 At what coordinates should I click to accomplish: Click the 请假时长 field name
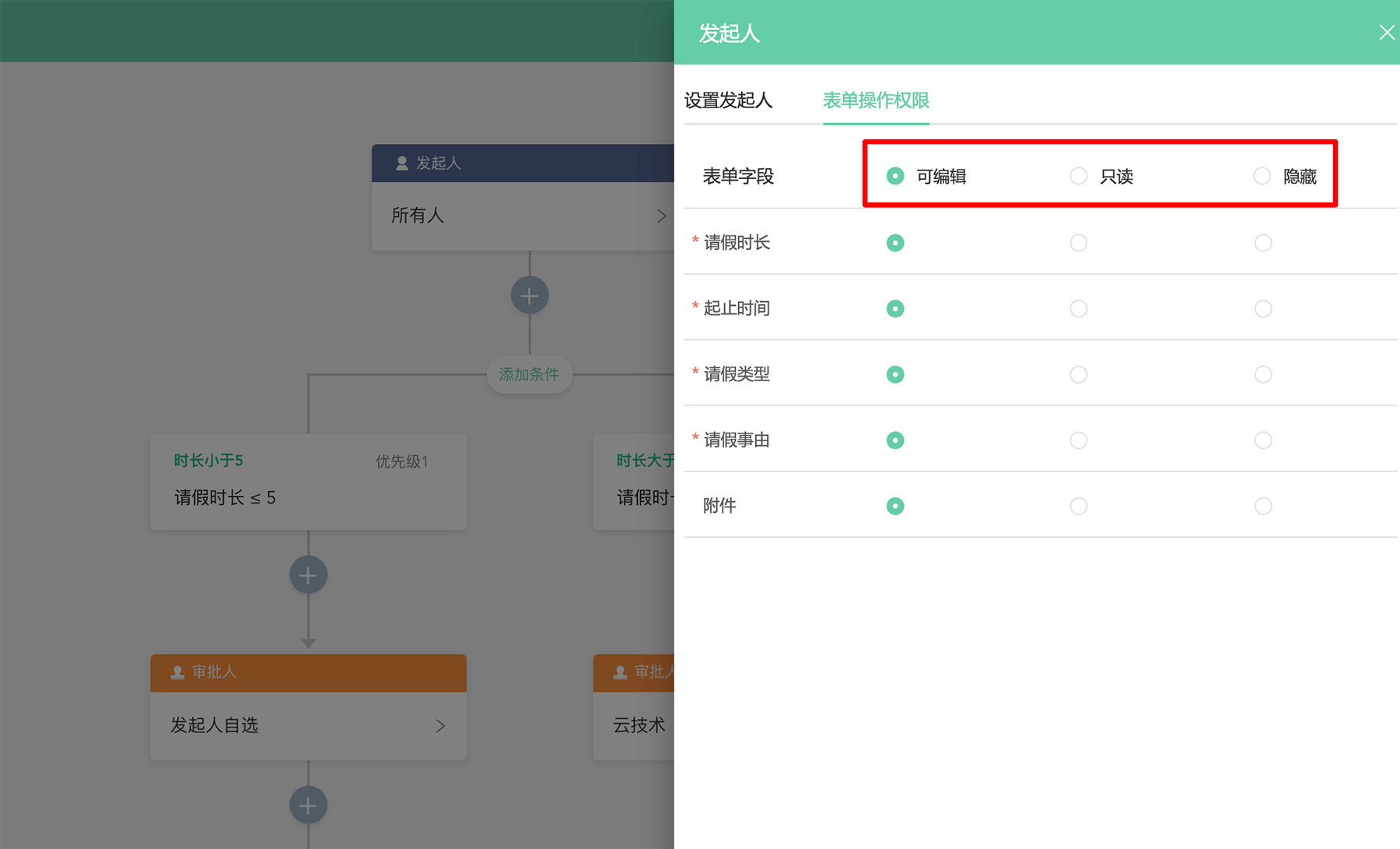tap(737, 243)
